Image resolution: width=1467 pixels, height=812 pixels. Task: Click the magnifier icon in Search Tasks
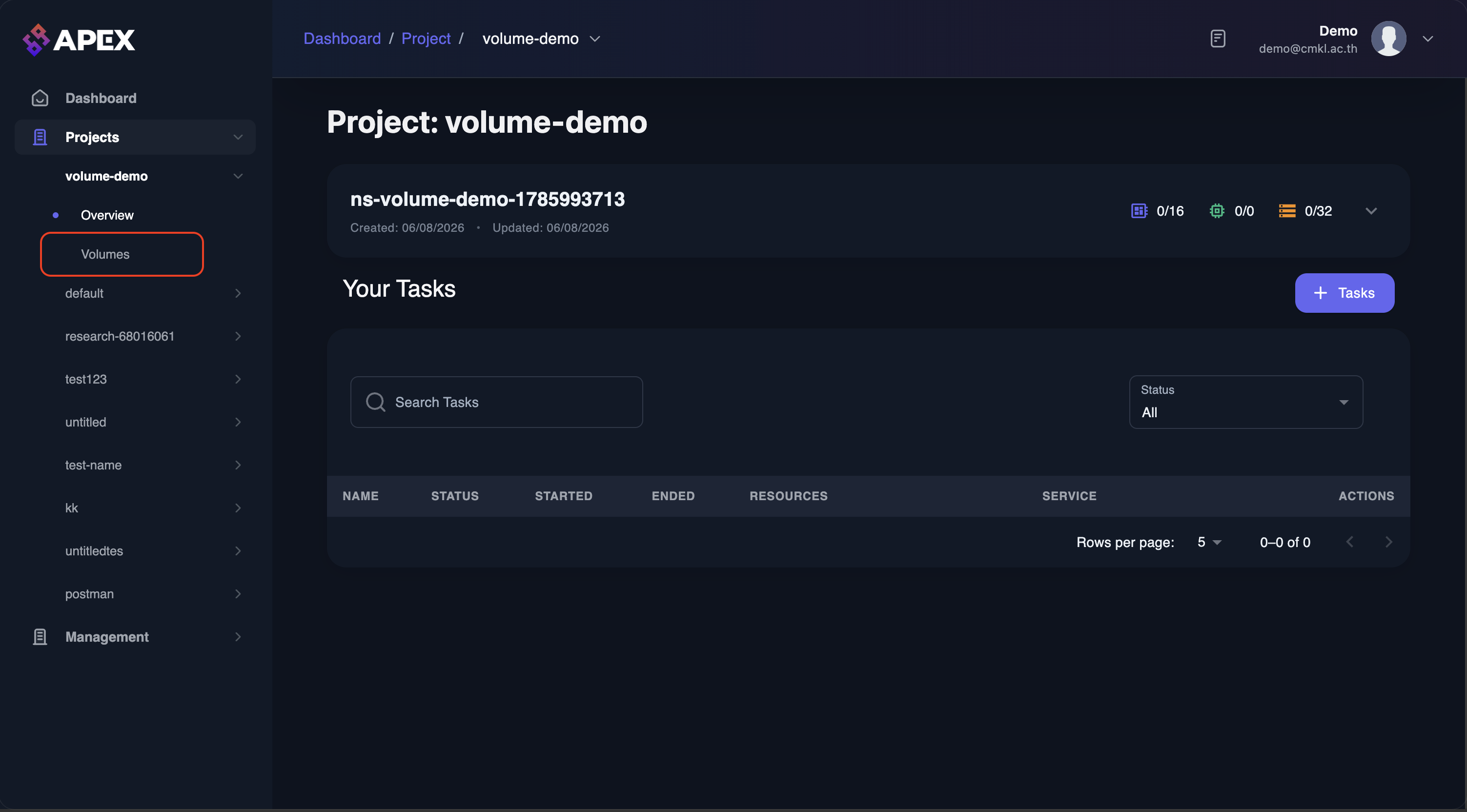(x=376, y=402)
